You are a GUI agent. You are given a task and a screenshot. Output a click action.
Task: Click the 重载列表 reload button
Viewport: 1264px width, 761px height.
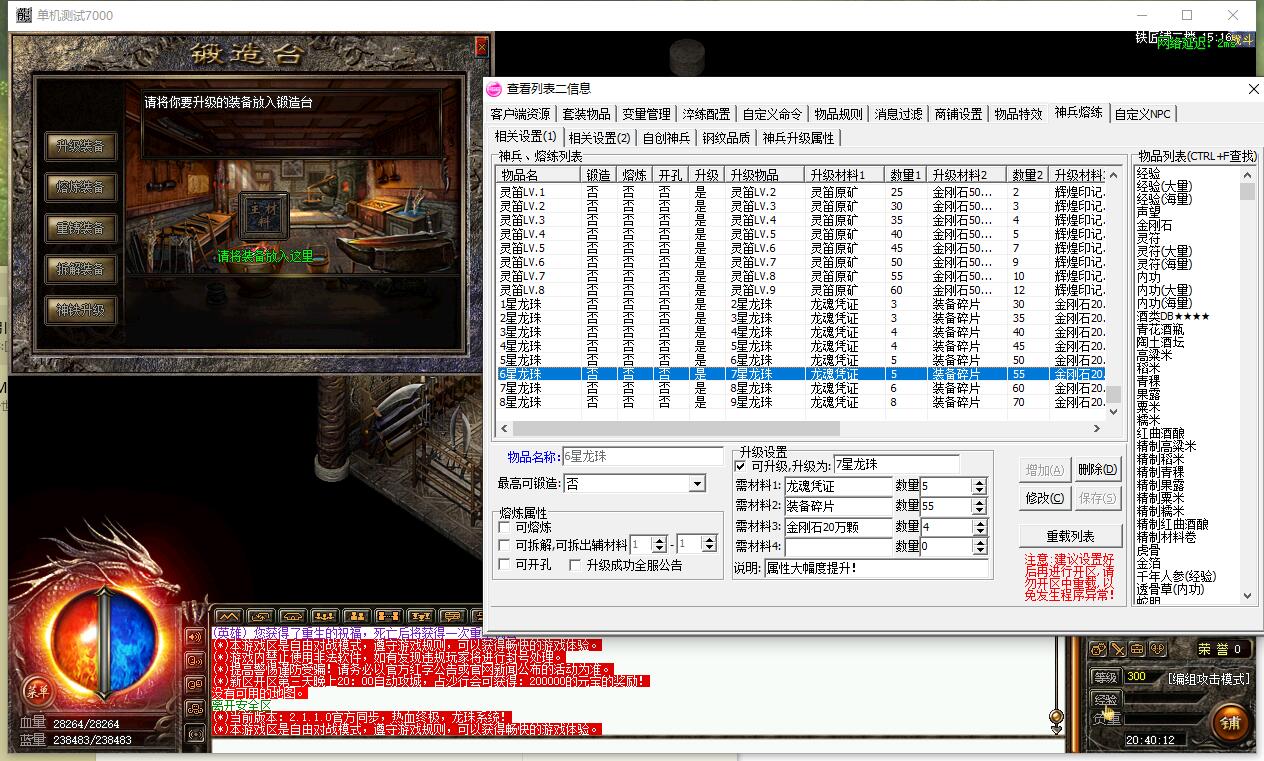point(1070,536)
